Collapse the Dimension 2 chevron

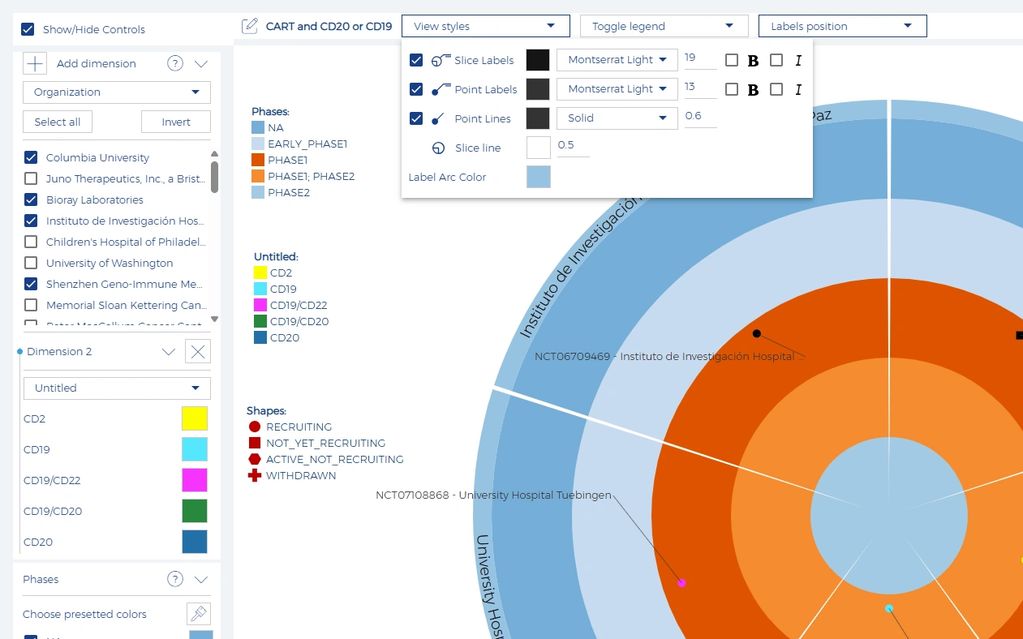[168, 352]
